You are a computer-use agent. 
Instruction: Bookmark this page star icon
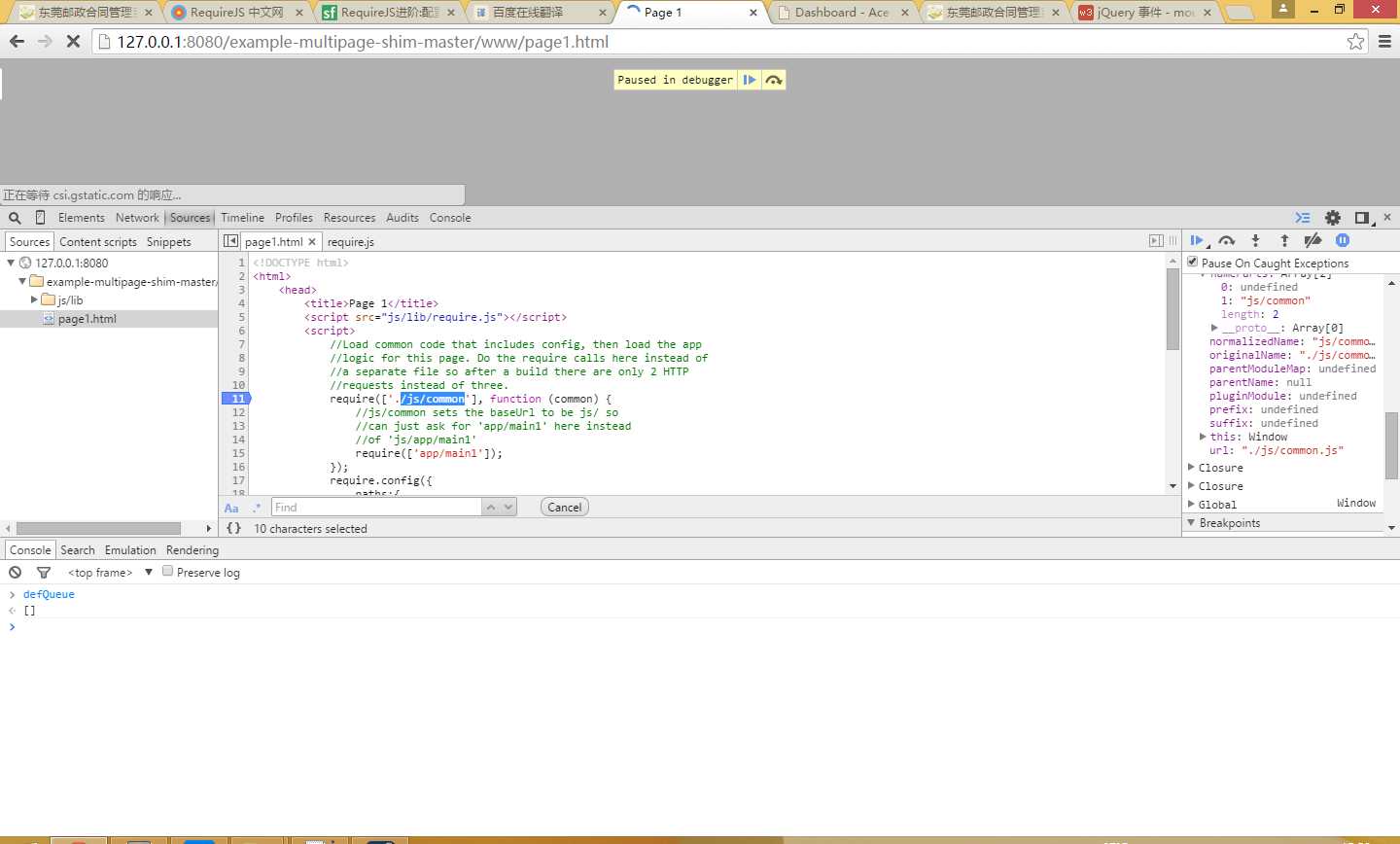coord(1355,41)
